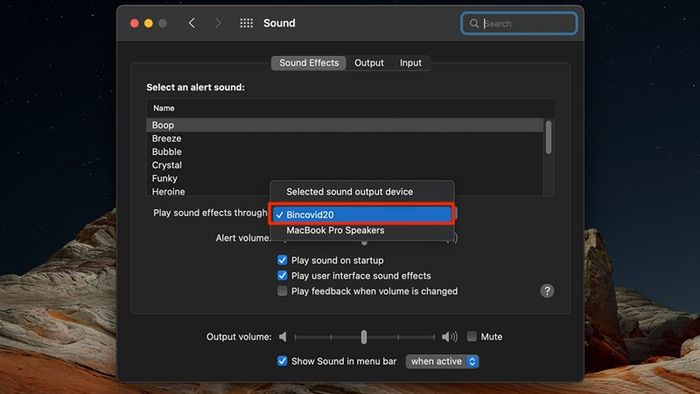700x394 pixels.
Task: Select the Boop alert sound
Action: click(x=345, y=125)
